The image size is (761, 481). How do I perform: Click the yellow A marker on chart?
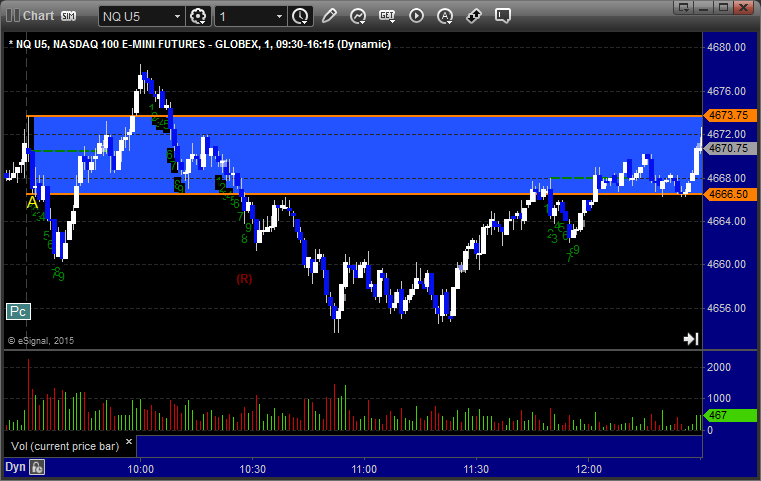tap(32, 202)
